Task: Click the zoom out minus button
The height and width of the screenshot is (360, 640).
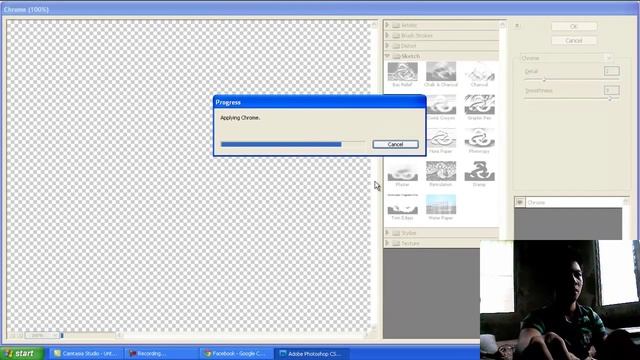Action: [12, 335]
